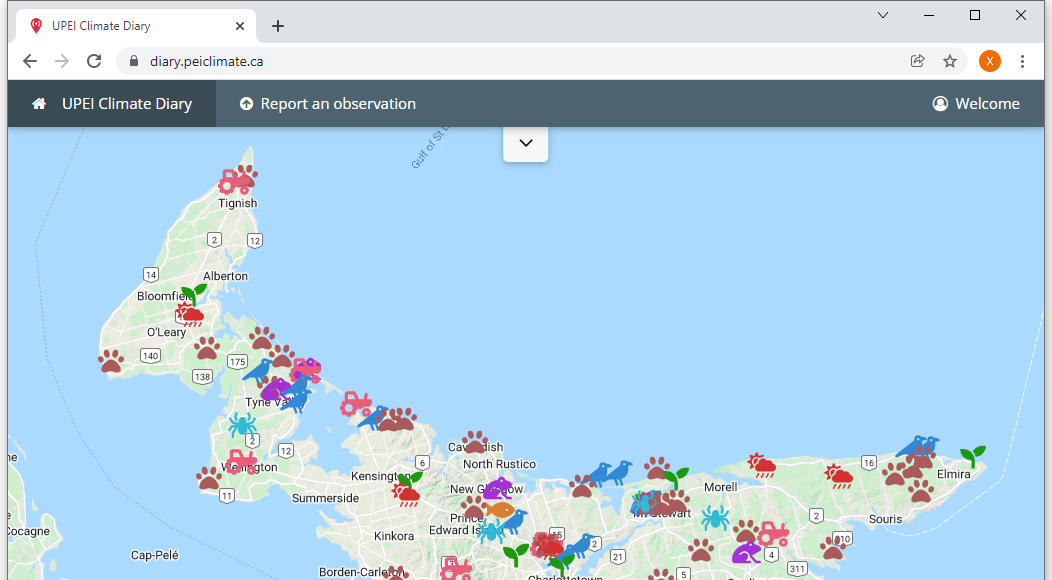
Task: Expand the map filter panel chevron
Action: 526,143
